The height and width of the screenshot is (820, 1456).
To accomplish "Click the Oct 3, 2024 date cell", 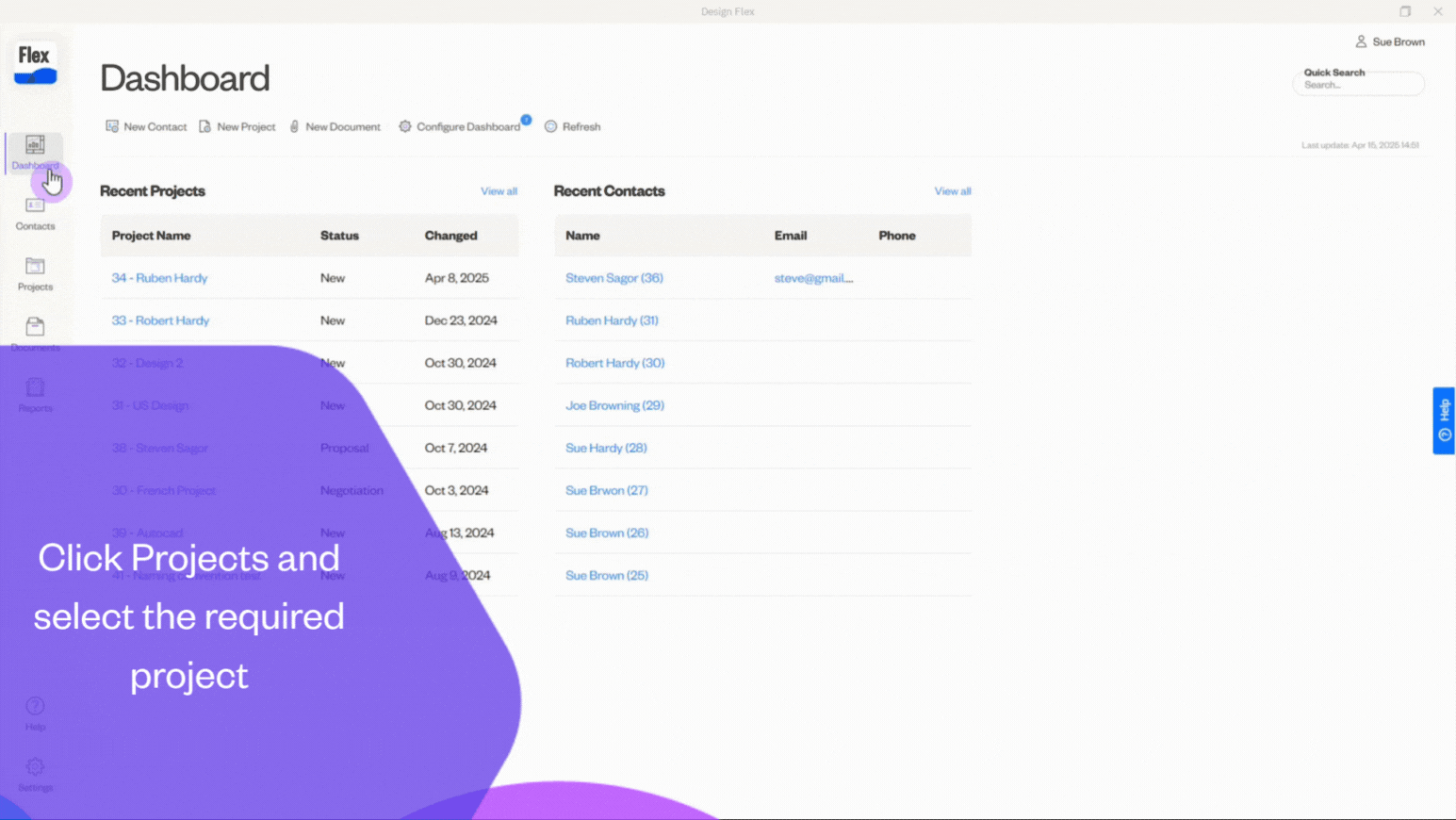I will coord(456,490).
